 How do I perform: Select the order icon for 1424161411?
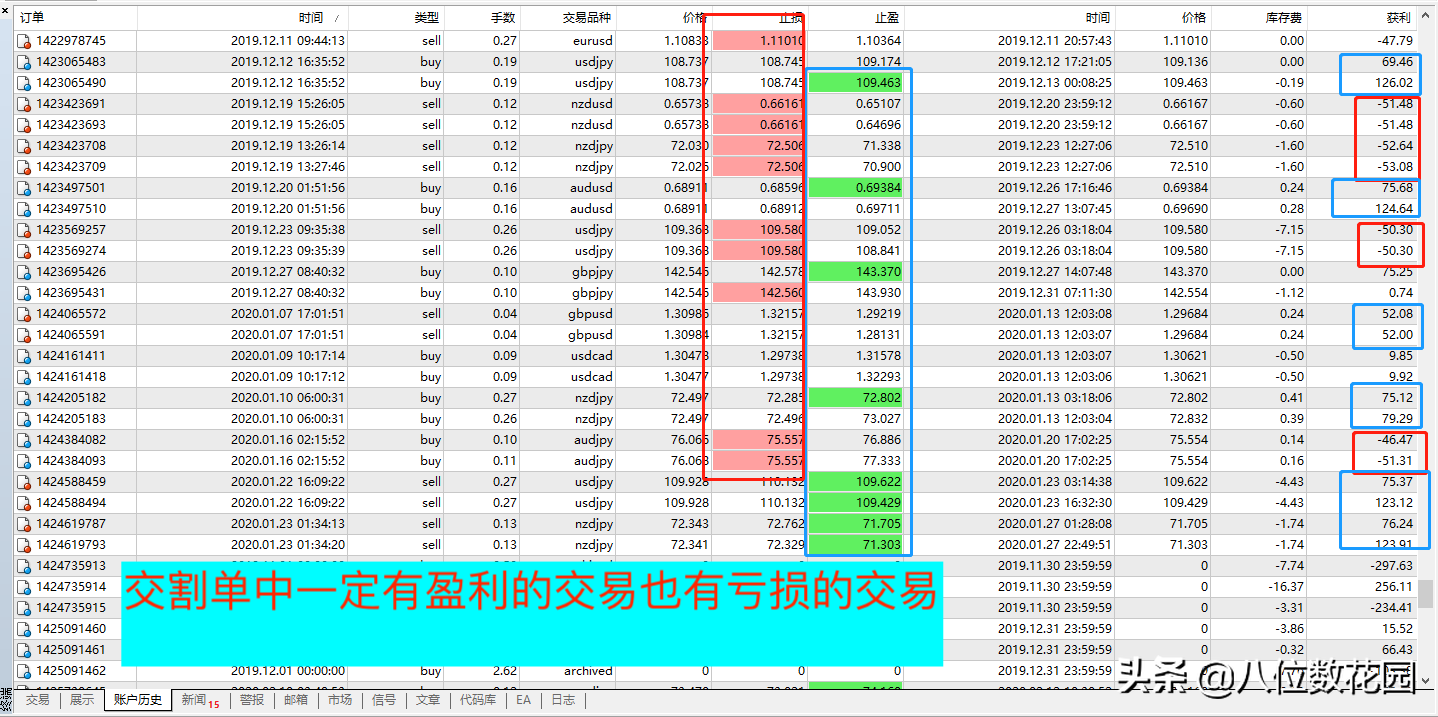point(25,356)
